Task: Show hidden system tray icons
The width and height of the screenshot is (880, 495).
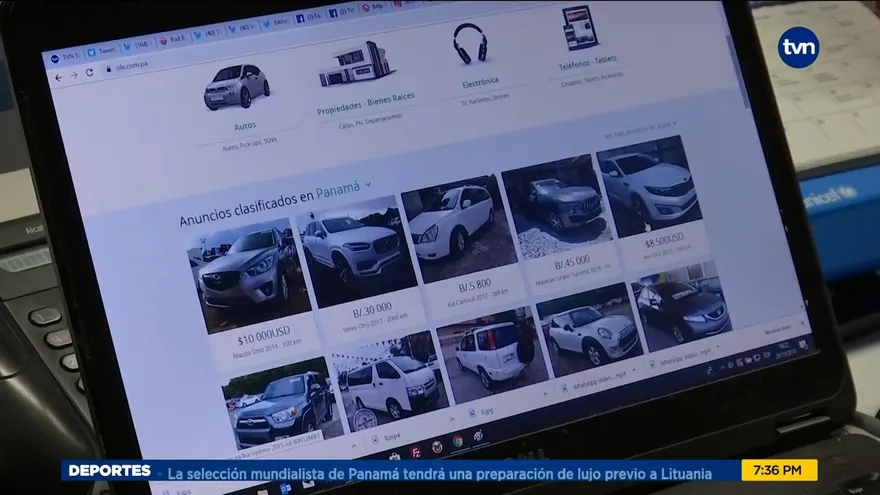Action: [723, 368]
